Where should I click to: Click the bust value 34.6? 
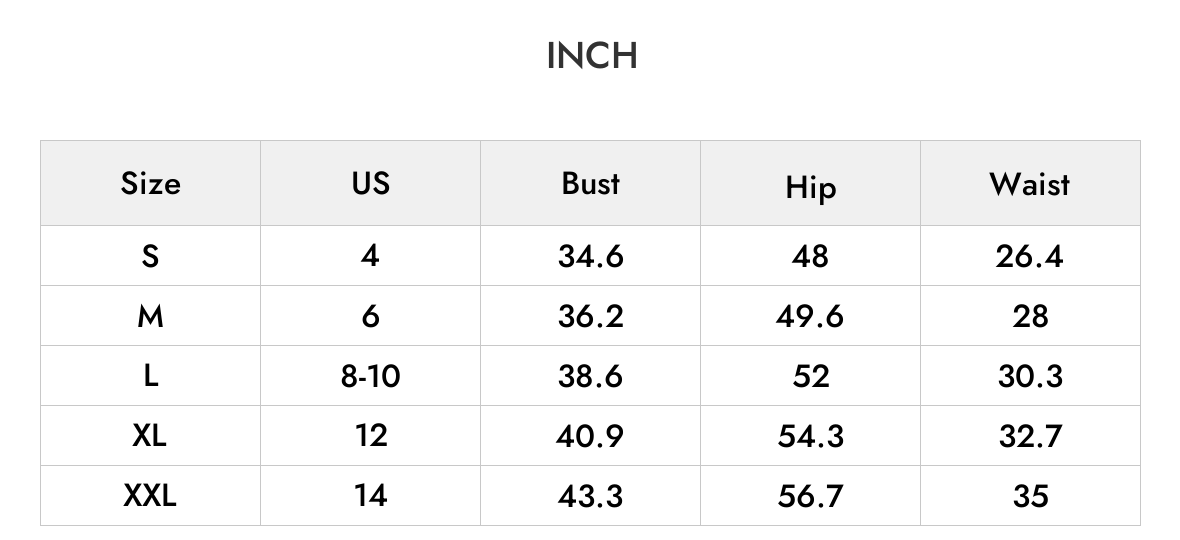[x=591, y=256]
